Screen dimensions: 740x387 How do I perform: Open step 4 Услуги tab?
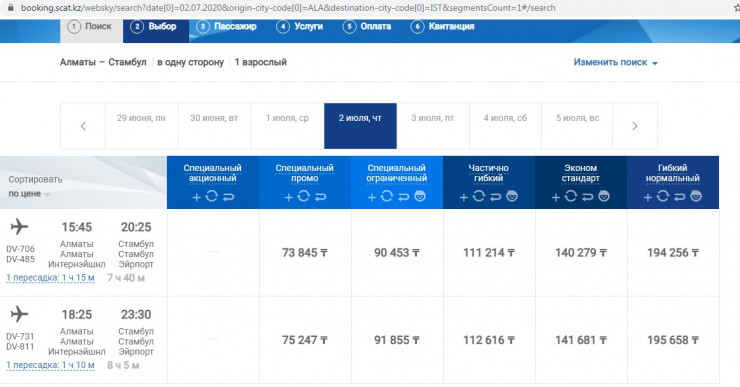click(x=300, y=26)
